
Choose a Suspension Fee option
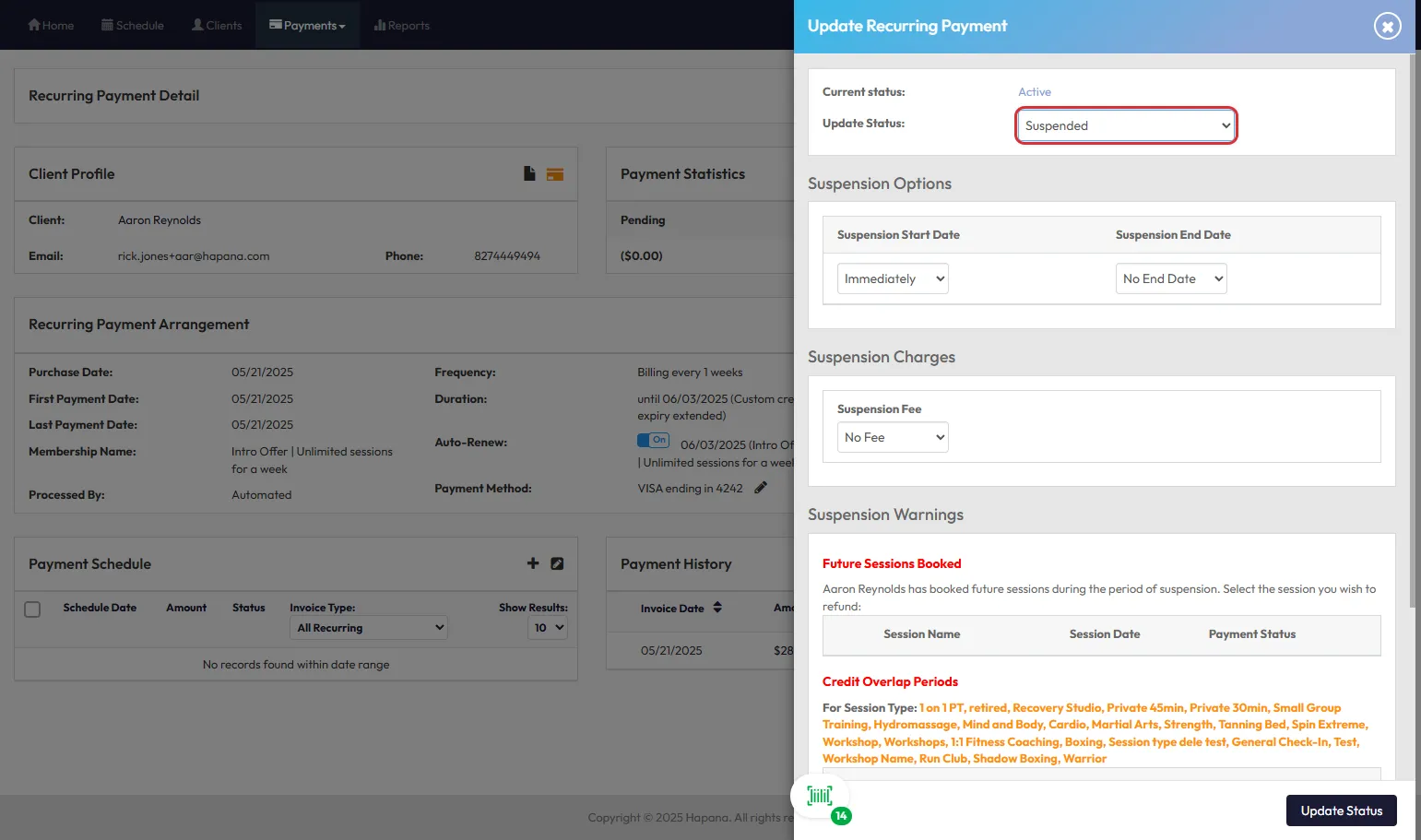[x=893, y=437]
